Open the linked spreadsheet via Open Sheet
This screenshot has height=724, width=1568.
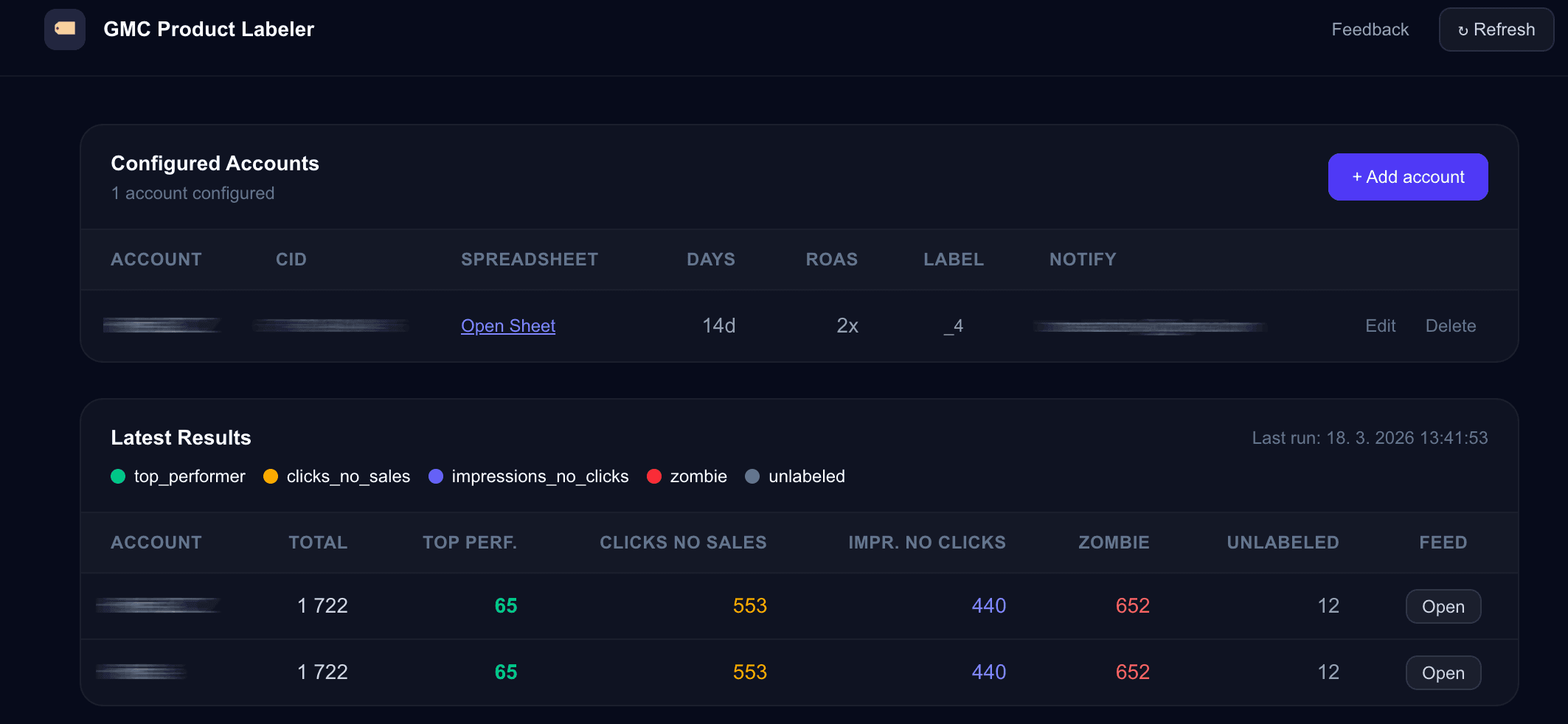[507, 326]
